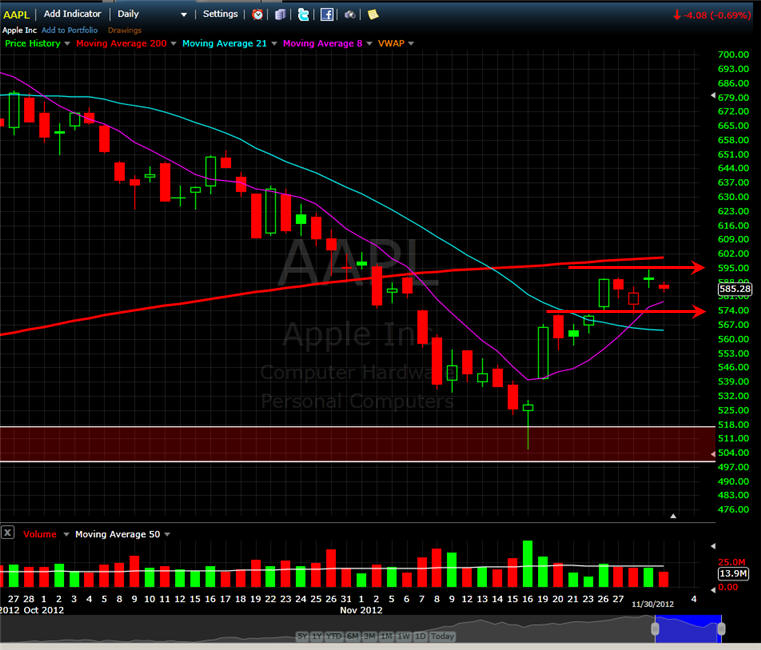Click the AAPL ticker symbol
This screenshot has height=650, width=761.
[16, 15]
